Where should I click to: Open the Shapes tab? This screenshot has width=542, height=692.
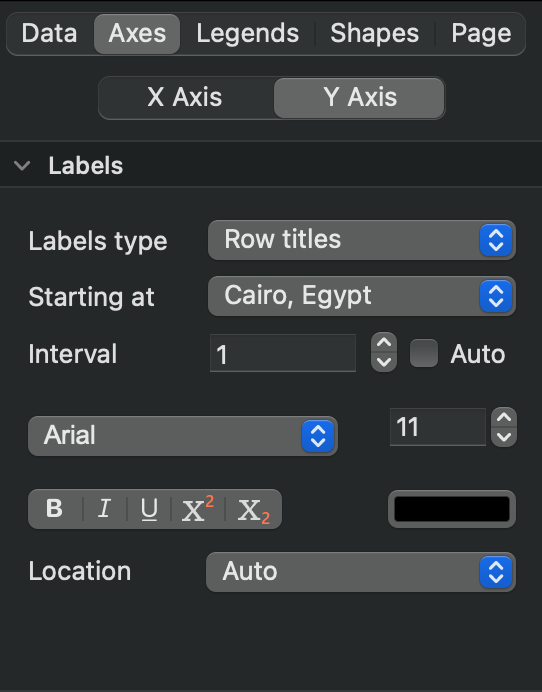pos(375,34)
